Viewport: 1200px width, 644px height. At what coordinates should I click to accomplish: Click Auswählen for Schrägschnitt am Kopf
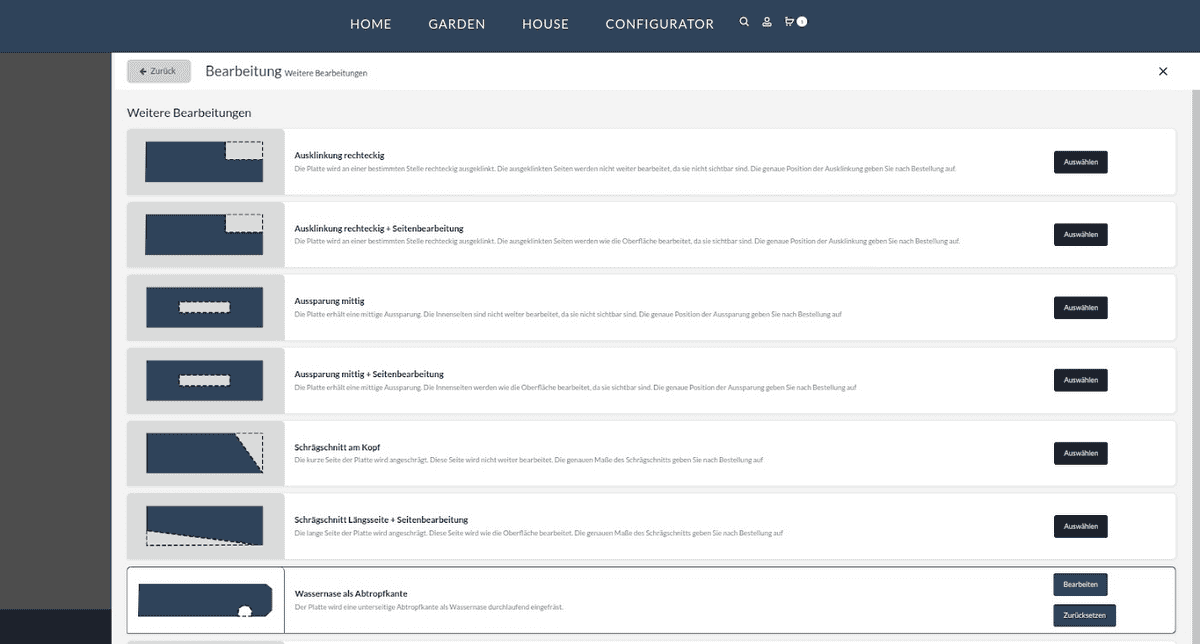[x=1080, y=453]
